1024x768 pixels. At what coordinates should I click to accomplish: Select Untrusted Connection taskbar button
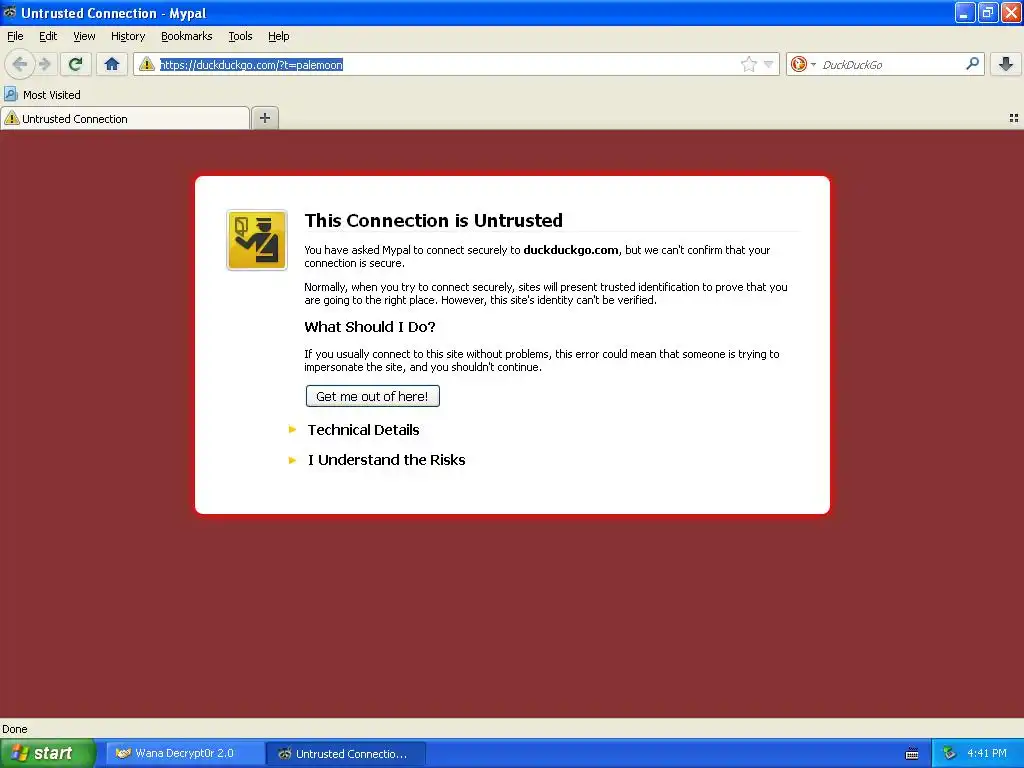click(x=346, y=753)
